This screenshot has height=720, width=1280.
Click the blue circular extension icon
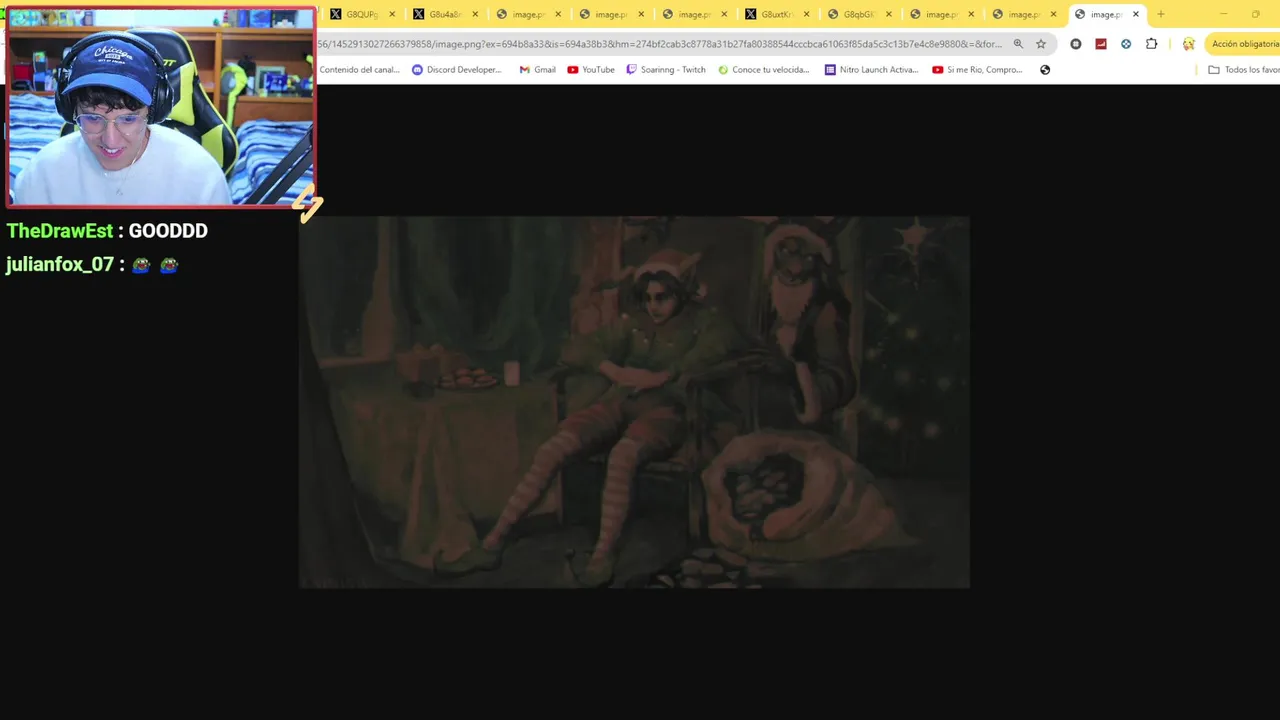[1126, 44]
